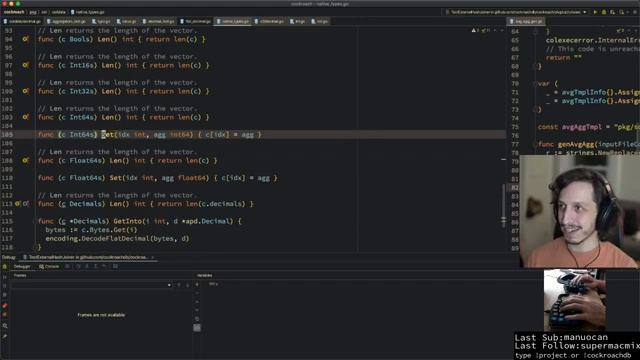Screen dimensions: 640x360
Task: Collapse the GetInto function fold marker at line 115
Action: pyautogui.click(x=34, y=221)
